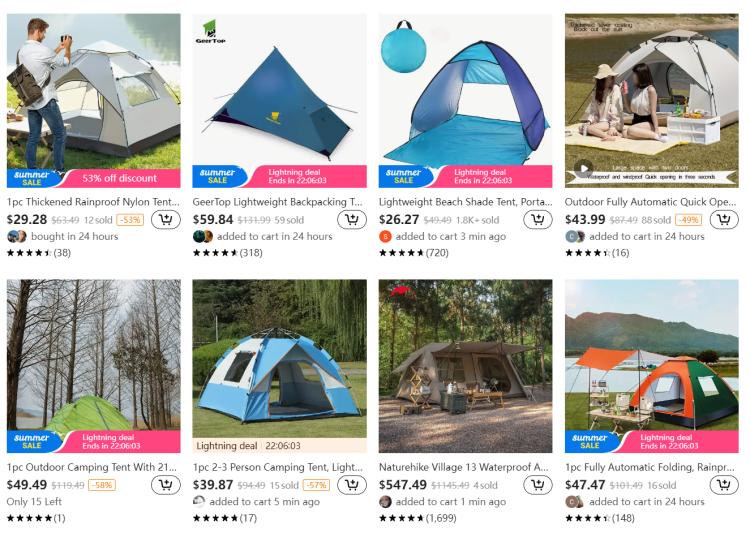Open the (720) star rating of beach tent

point(414,253)
